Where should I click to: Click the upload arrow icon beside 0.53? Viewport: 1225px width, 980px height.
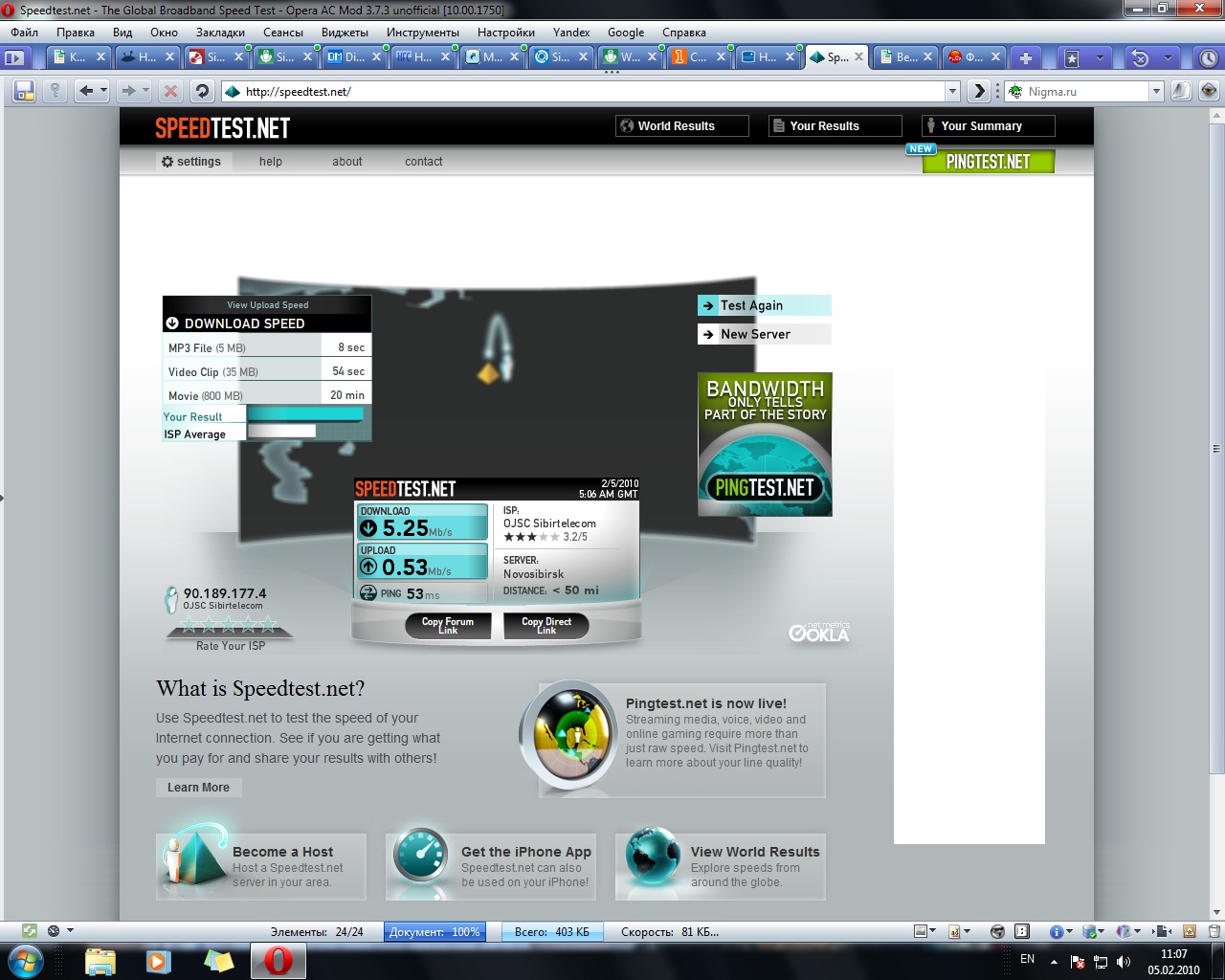pos(368,567)
